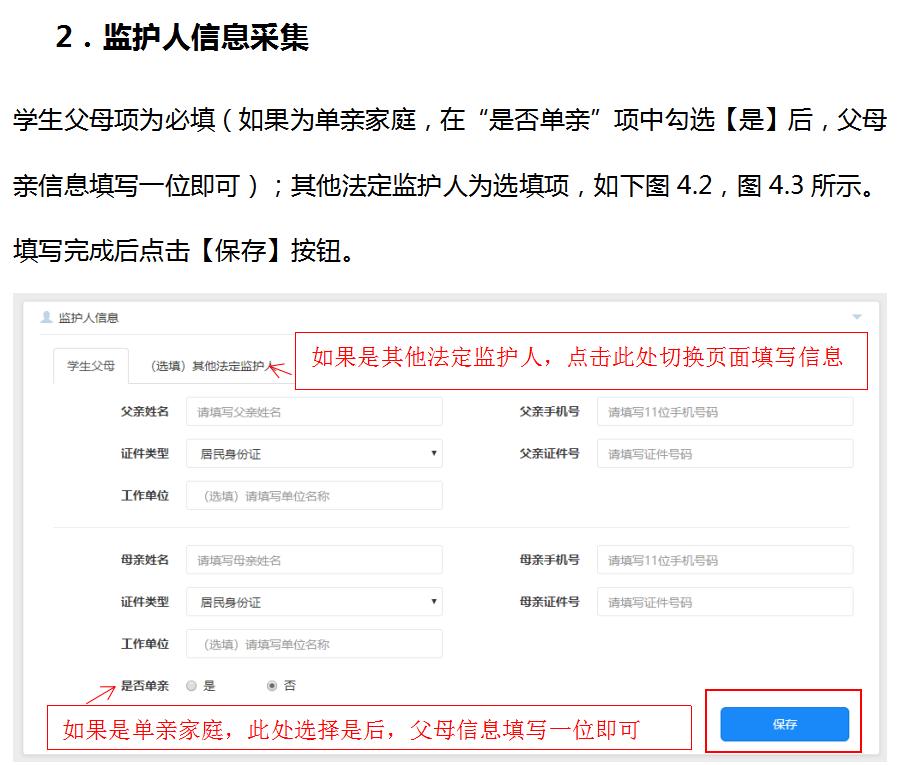Click the 母亲姓名 input field
This screenshot has height=765, width=900.
314,559
